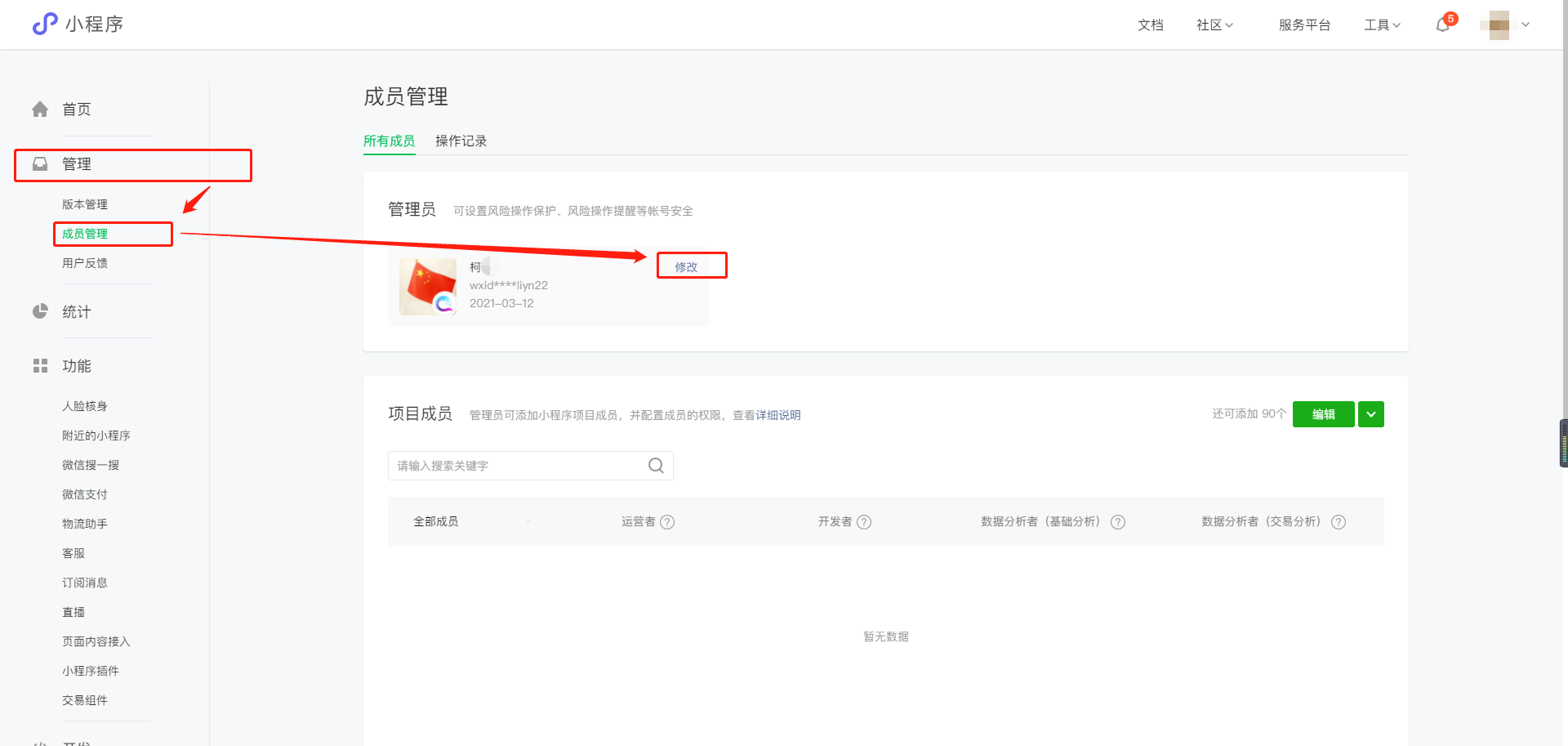The width and height of the screenshot is (1568, 746).
Task: Open the 详细说明 link
Action: pyautogui.click(x=778, y=415)
